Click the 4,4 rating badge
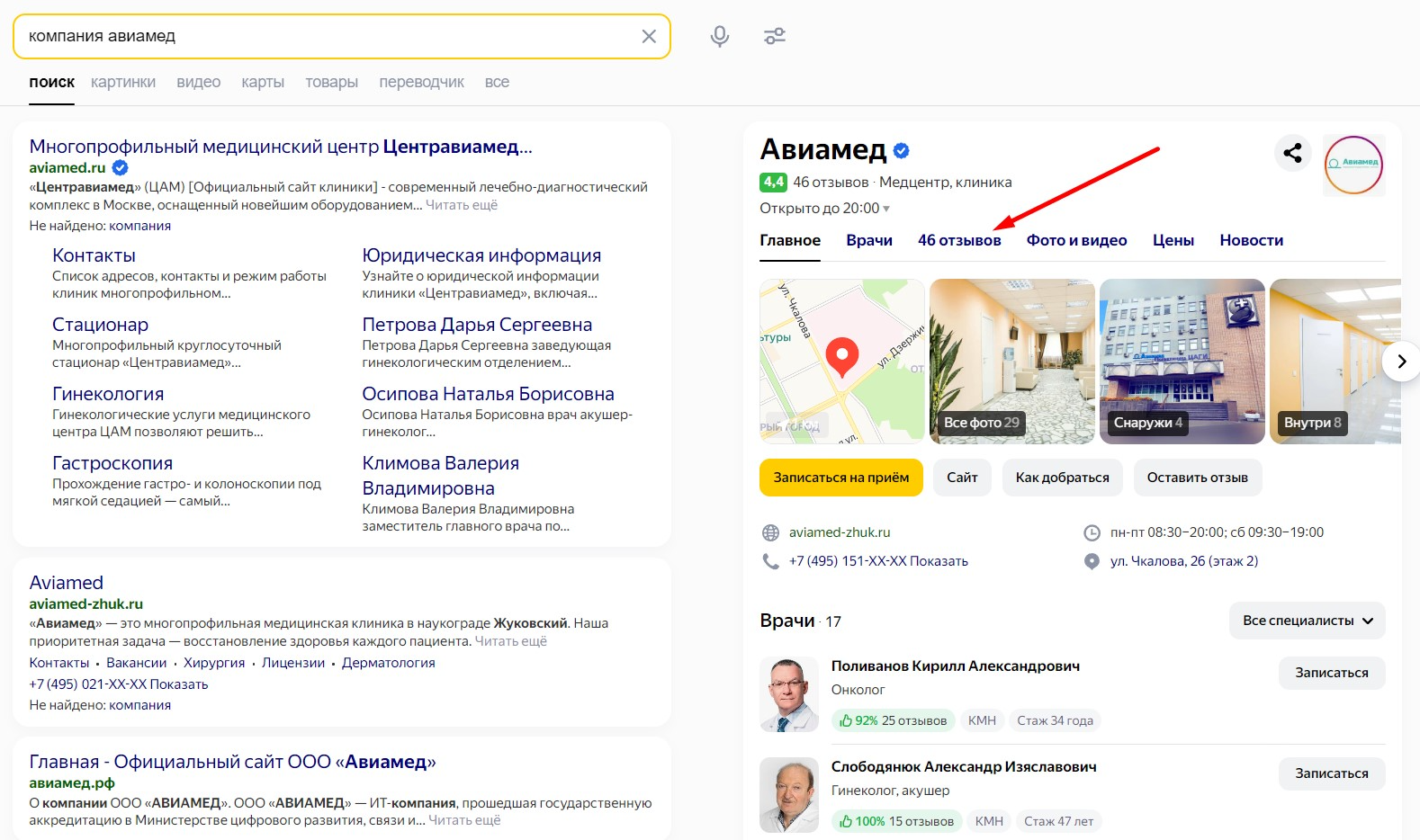This screenshot has width=1420, height=840. click(773, 183)
